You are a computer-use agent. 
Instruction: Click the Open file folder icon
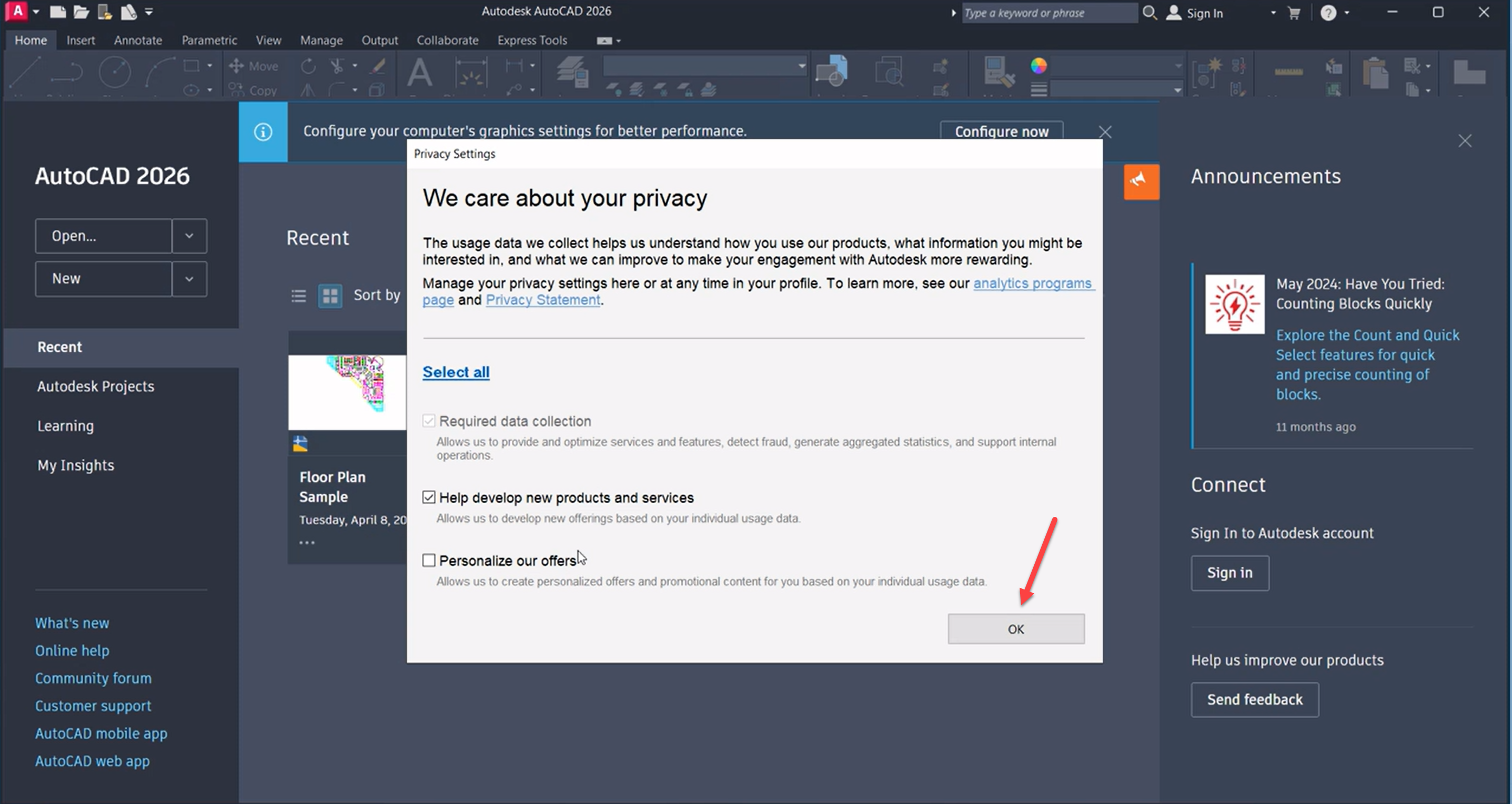(81, 12)
